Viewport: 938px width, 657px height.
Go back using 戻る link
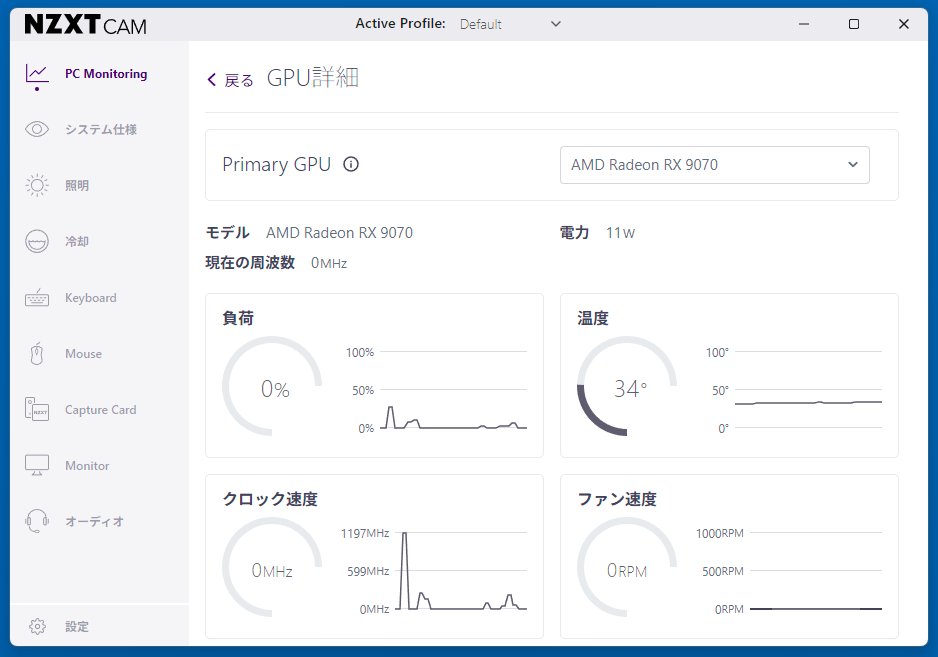pyautogui.click(x=239, y=80)
